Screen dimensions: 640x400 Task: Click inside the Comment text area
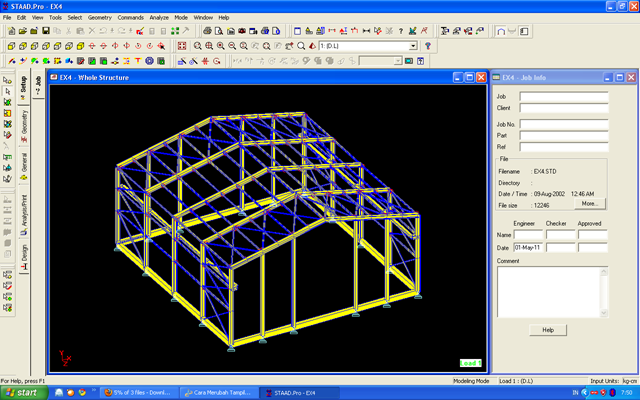549,292
